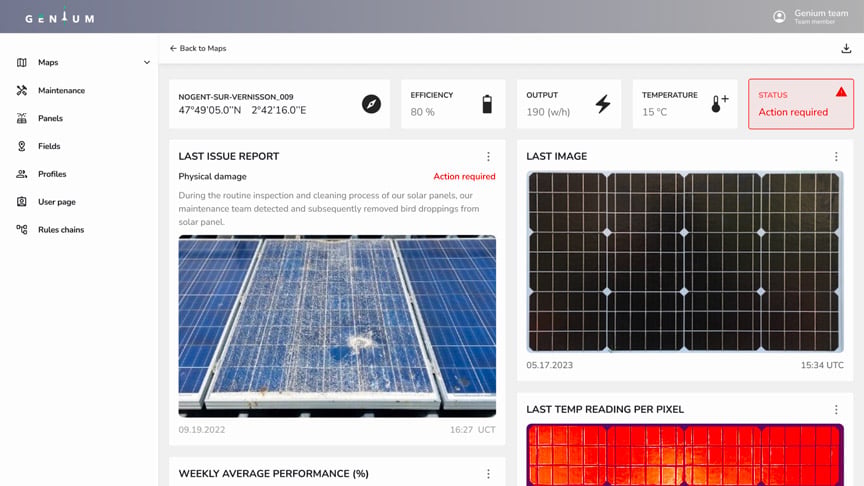Open Weekly Average Performance options menu

click(488, 474)
